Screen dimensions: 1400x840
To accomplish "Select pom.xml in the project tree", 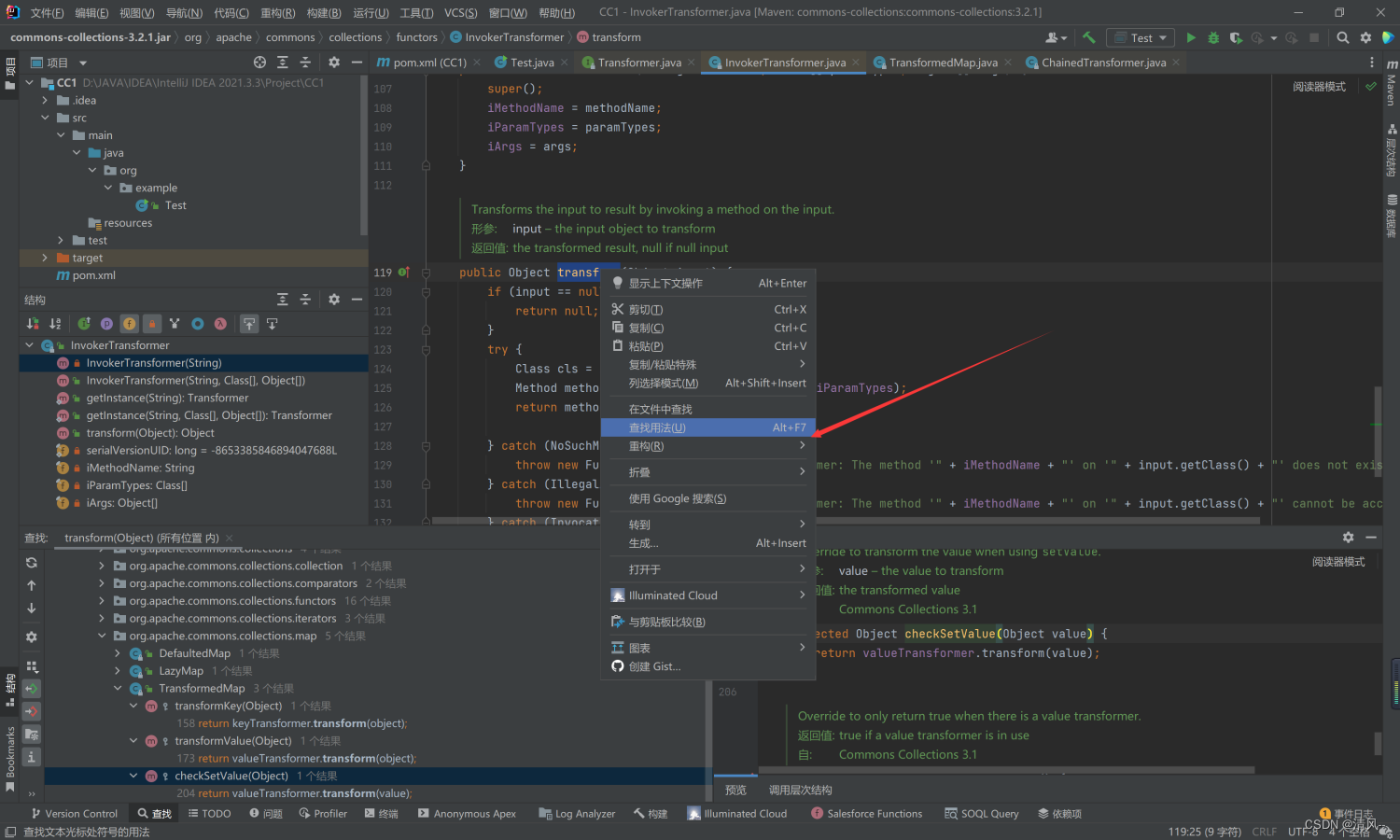I will click(93, 275).
